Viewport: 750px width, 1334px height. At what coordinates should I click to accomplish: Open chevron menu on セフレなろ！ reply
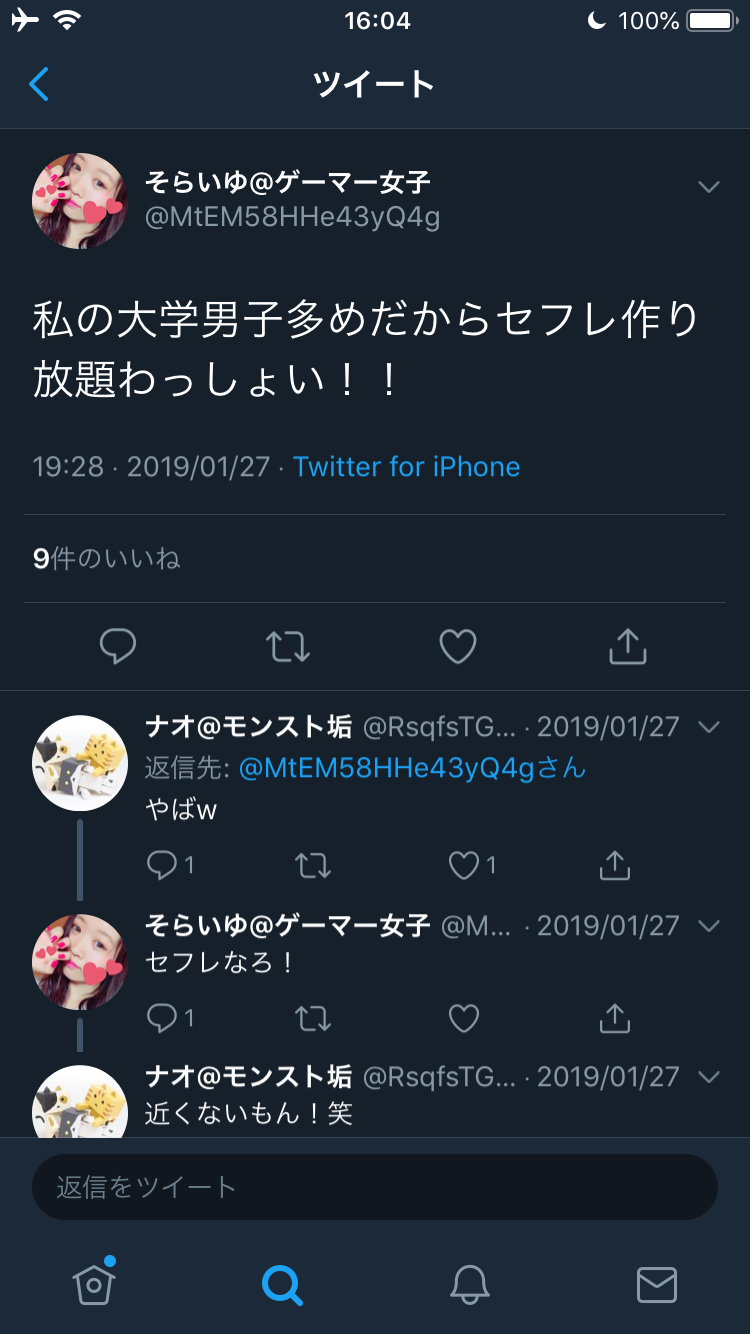[x=709, y=926]
